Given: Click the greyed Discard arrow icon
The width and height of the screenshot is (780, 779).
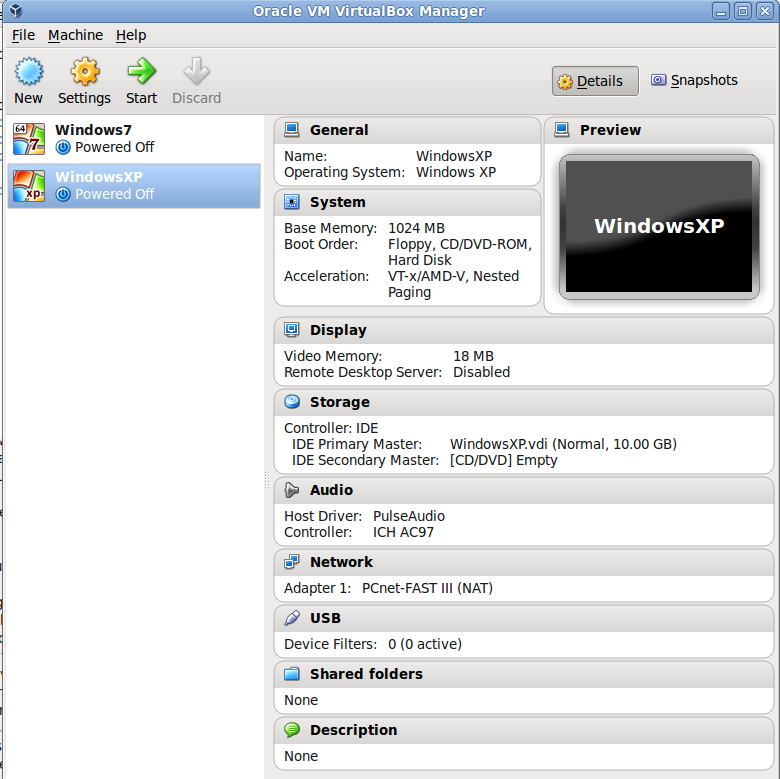Looking at the screenshot, I should pos(196,72).
